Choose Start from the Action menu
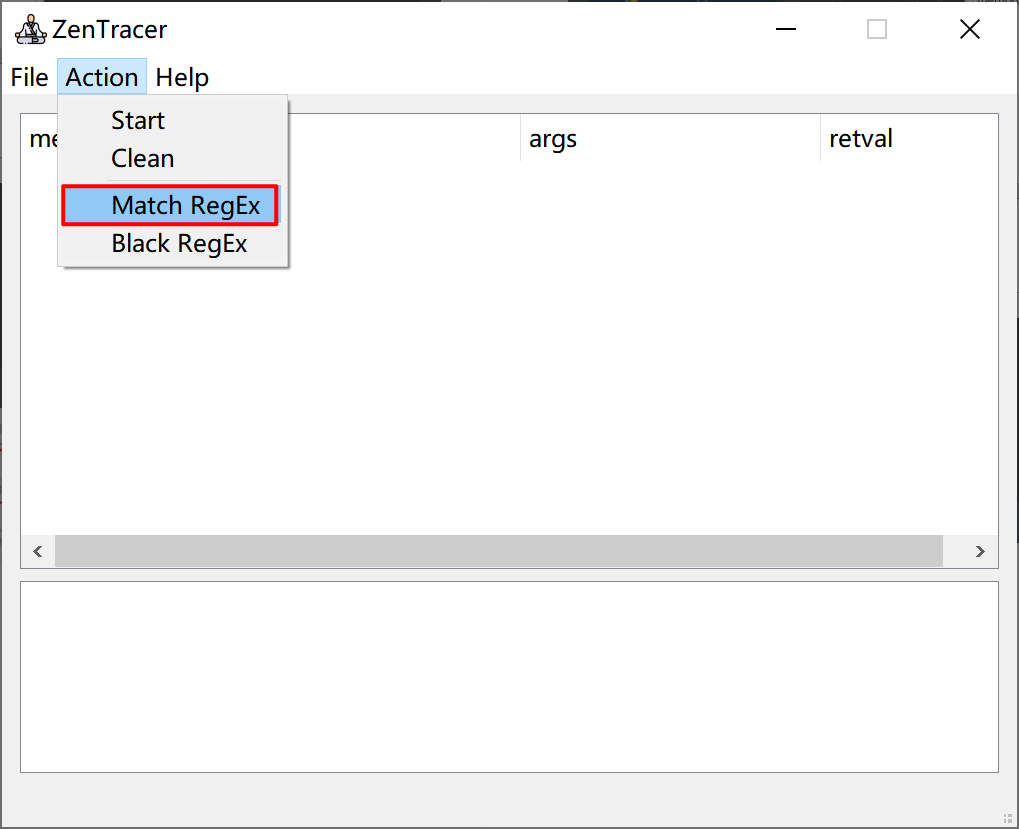The image size is (1019, 829). coord(173,120)
